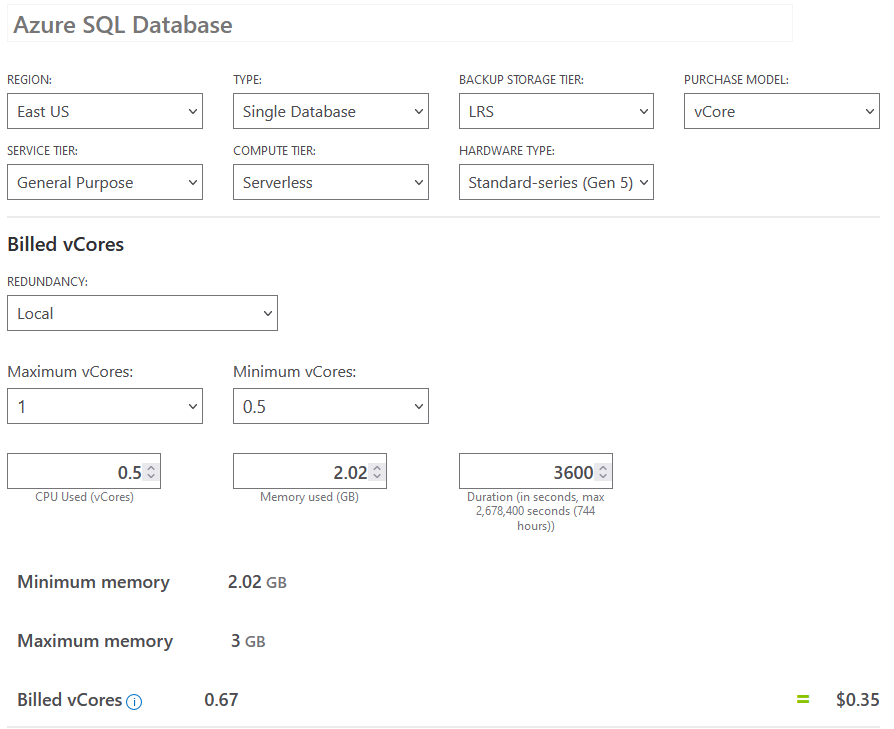Click the 'Maximum vCores:' label

coord(70,372)
